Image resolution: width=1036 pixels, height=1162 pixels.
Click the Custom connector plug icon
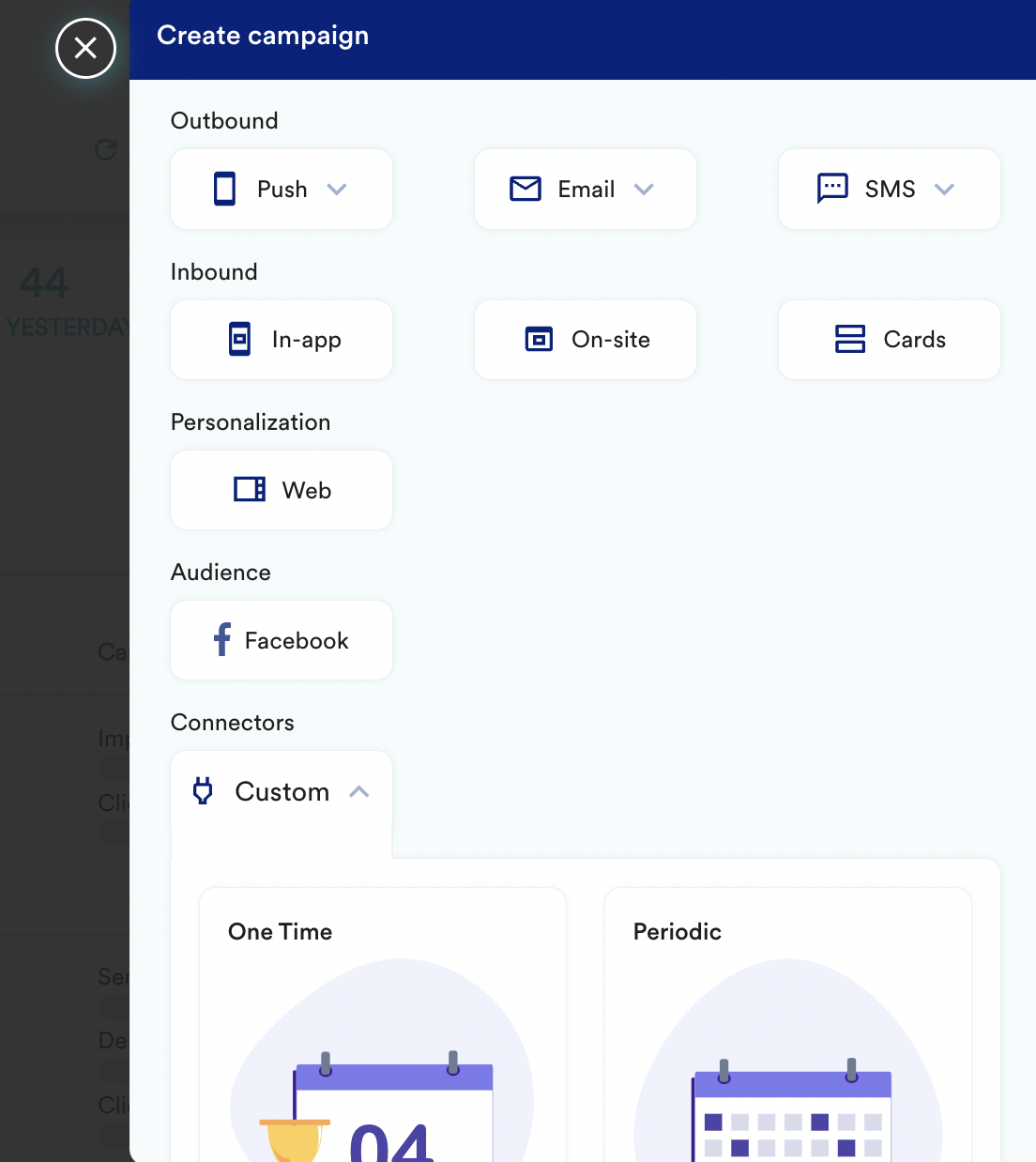(203, 791)
